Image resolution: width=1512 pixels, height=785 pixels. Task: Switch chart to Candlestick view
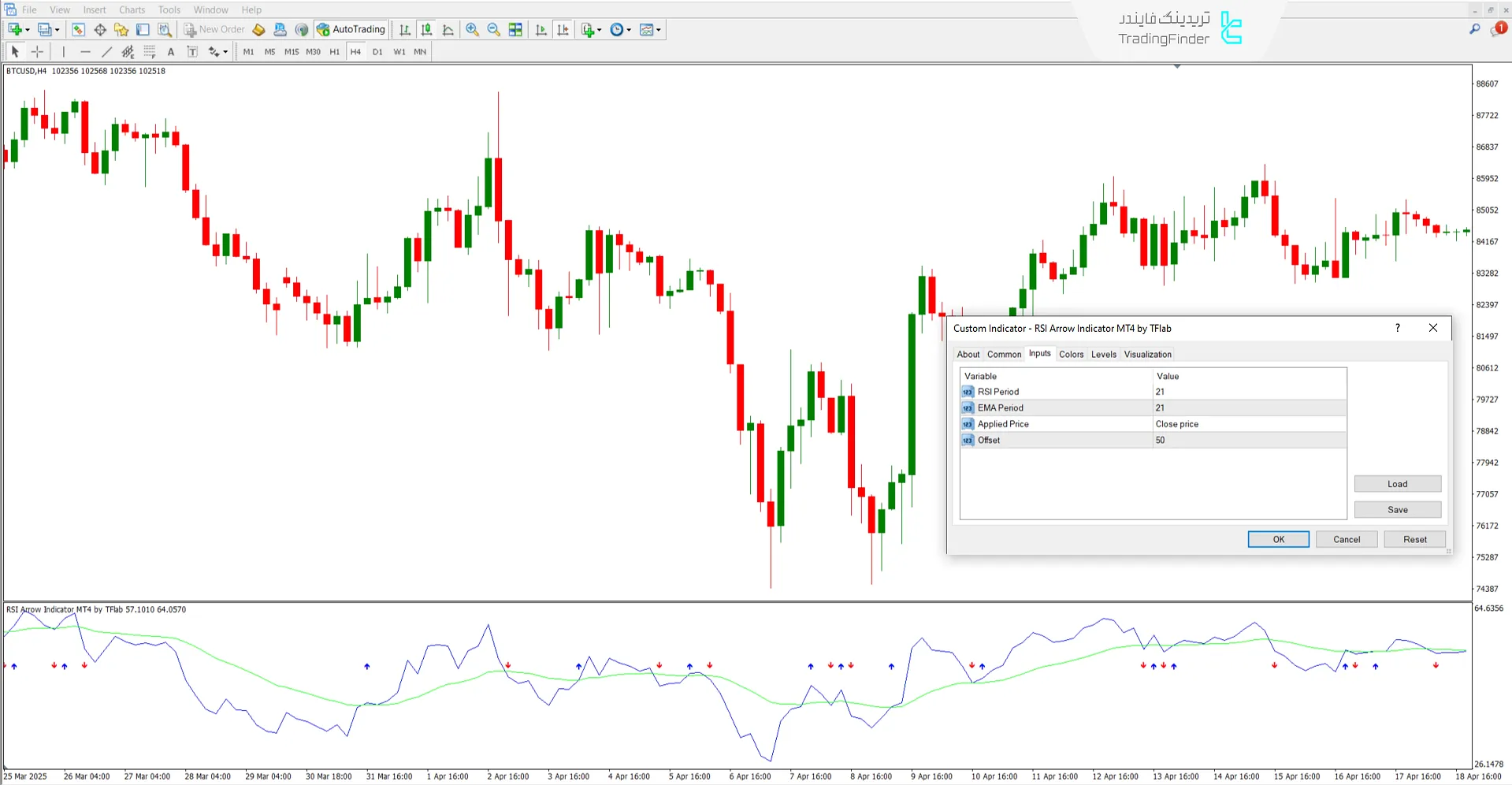point(426,29)
